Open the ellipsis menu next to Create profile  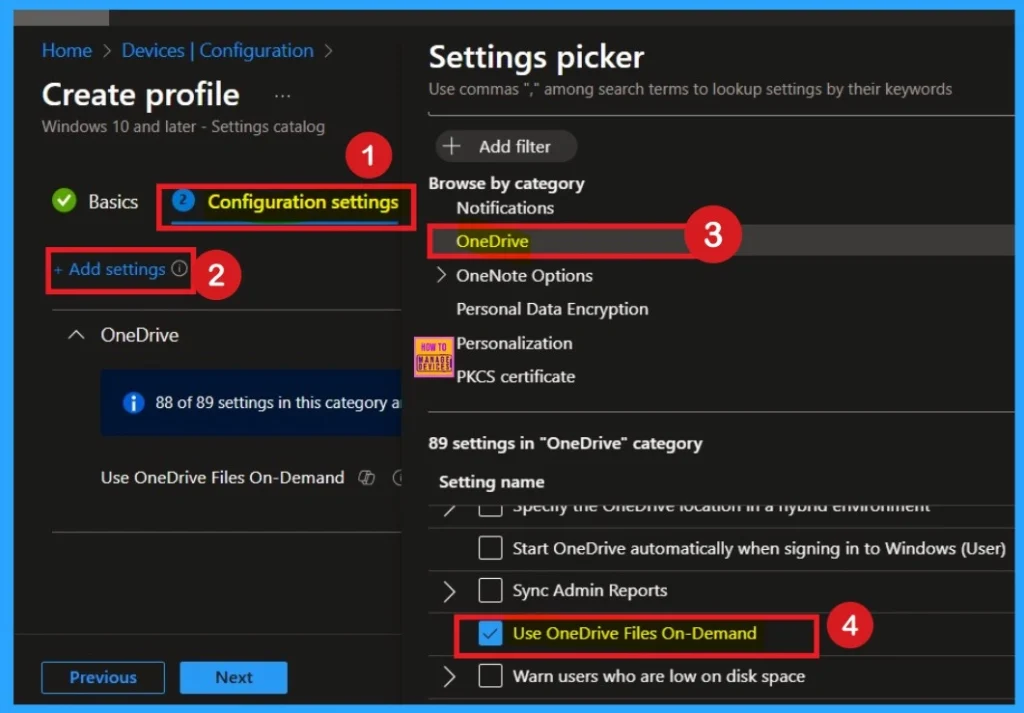click(282, 96)
